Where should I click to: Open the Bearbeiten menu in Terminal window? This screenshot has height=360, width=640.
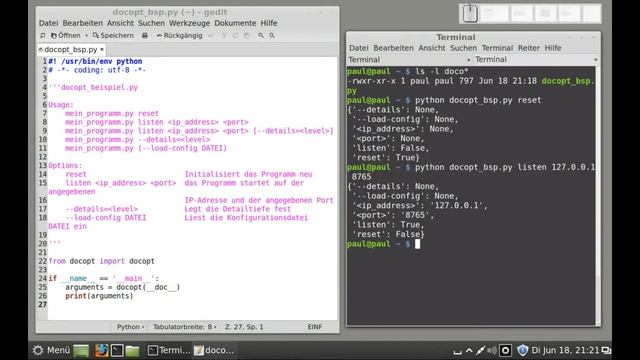tap(393, 48)
